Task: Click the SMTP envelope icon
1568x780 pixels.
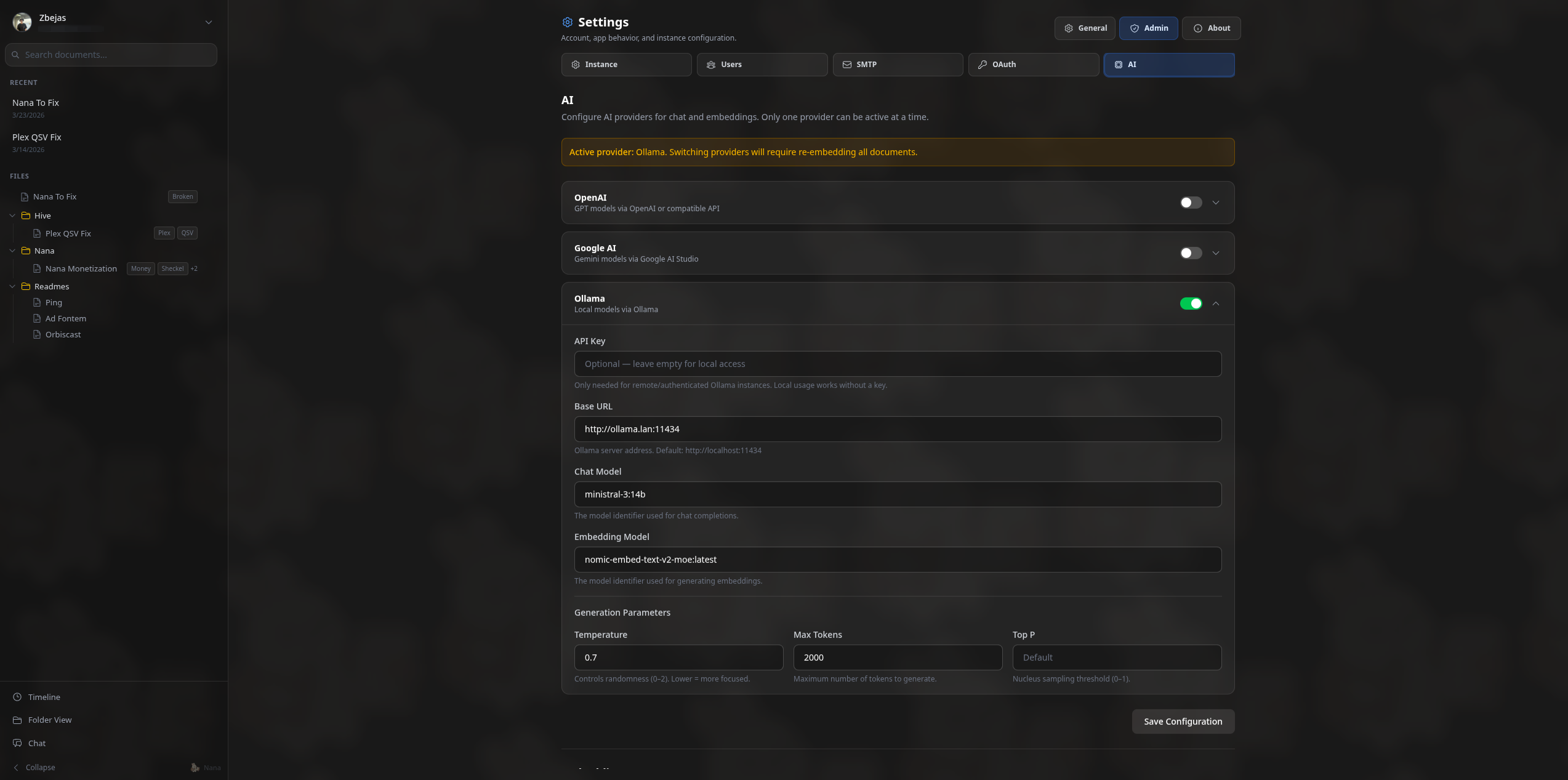Action: (x=847, y=65)
